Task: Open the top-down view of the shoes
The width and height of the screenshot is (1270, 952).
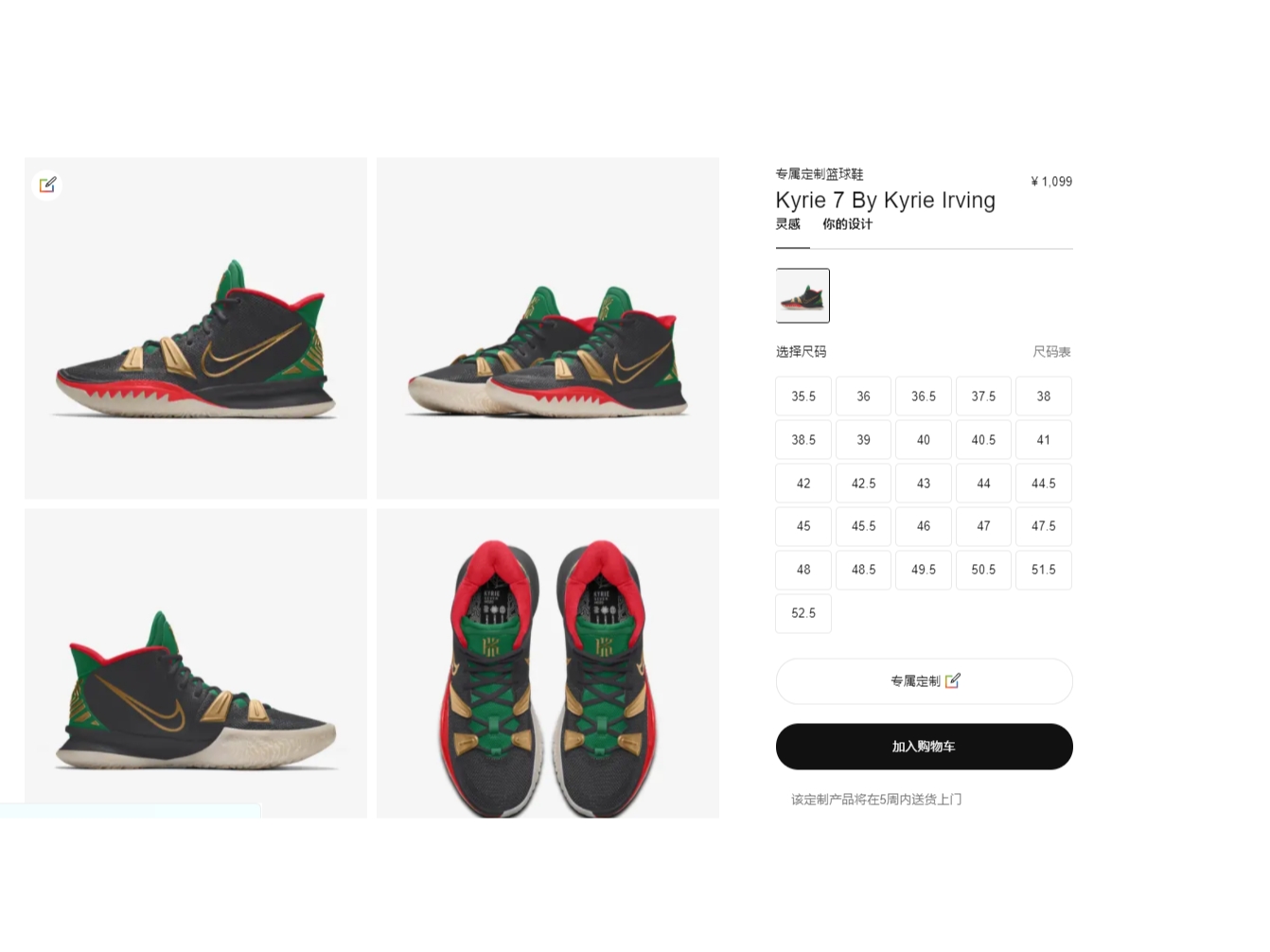Action: point(548,663)
